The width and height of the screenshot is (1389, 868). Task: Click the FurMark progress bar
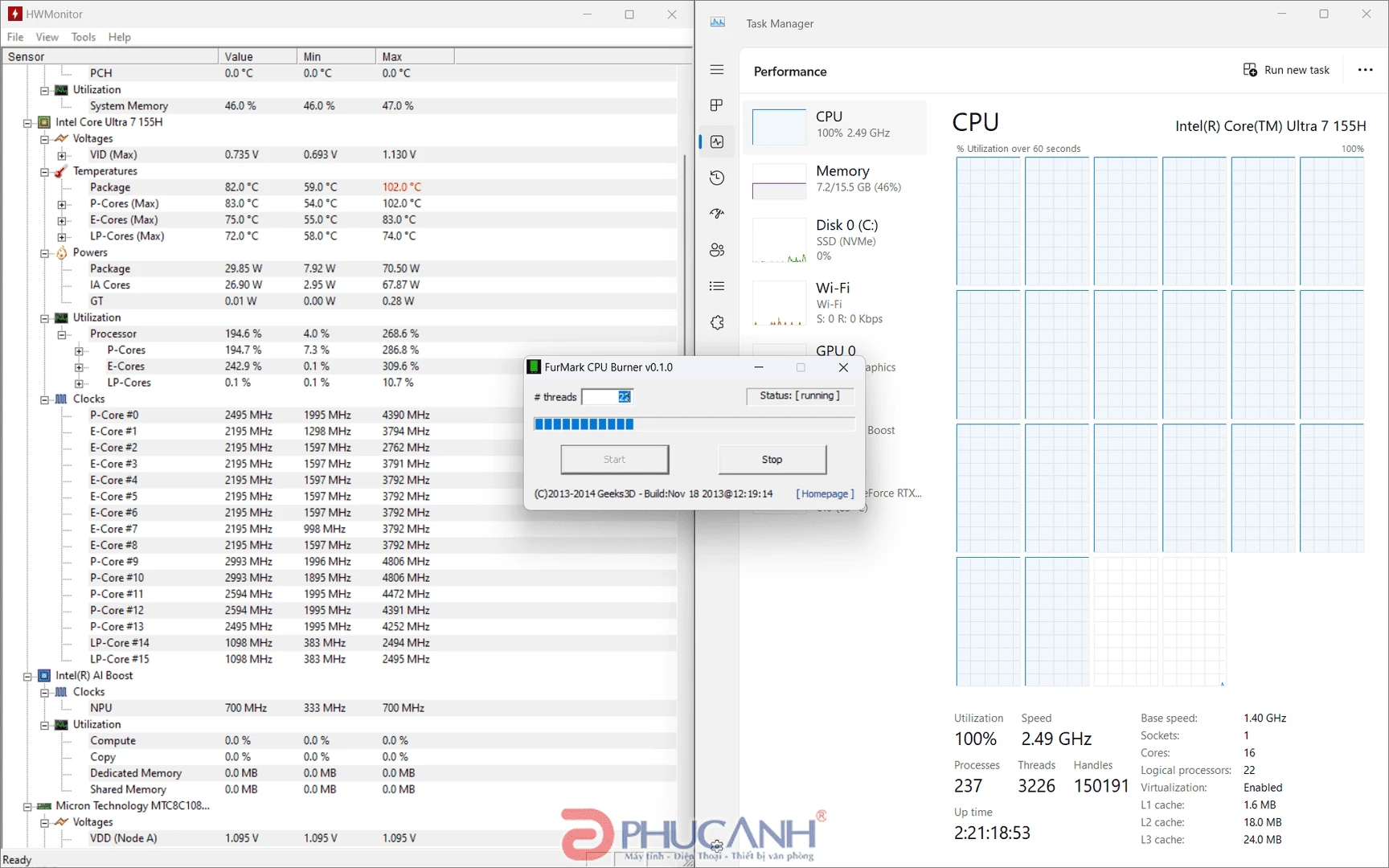pos(694,424)
